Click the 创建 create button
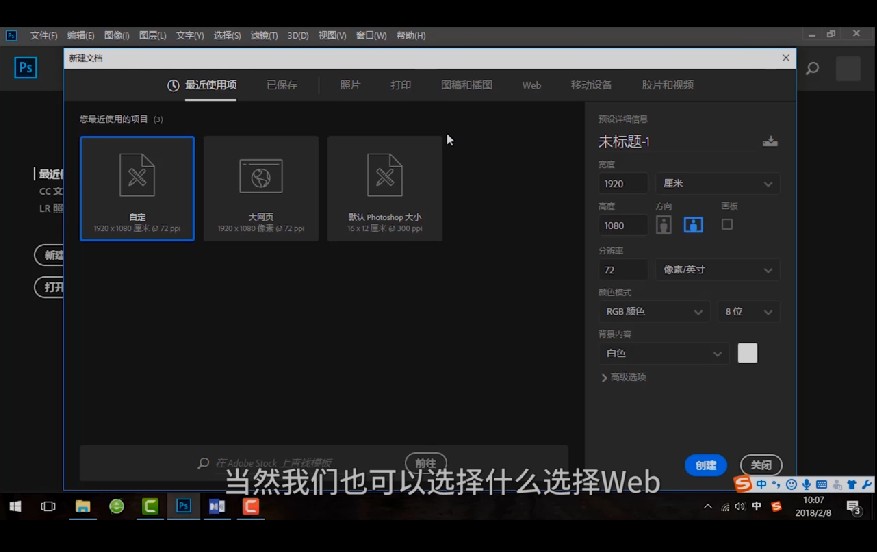The height and width of the screenshot is (552, 877). (x=706, y=465)
